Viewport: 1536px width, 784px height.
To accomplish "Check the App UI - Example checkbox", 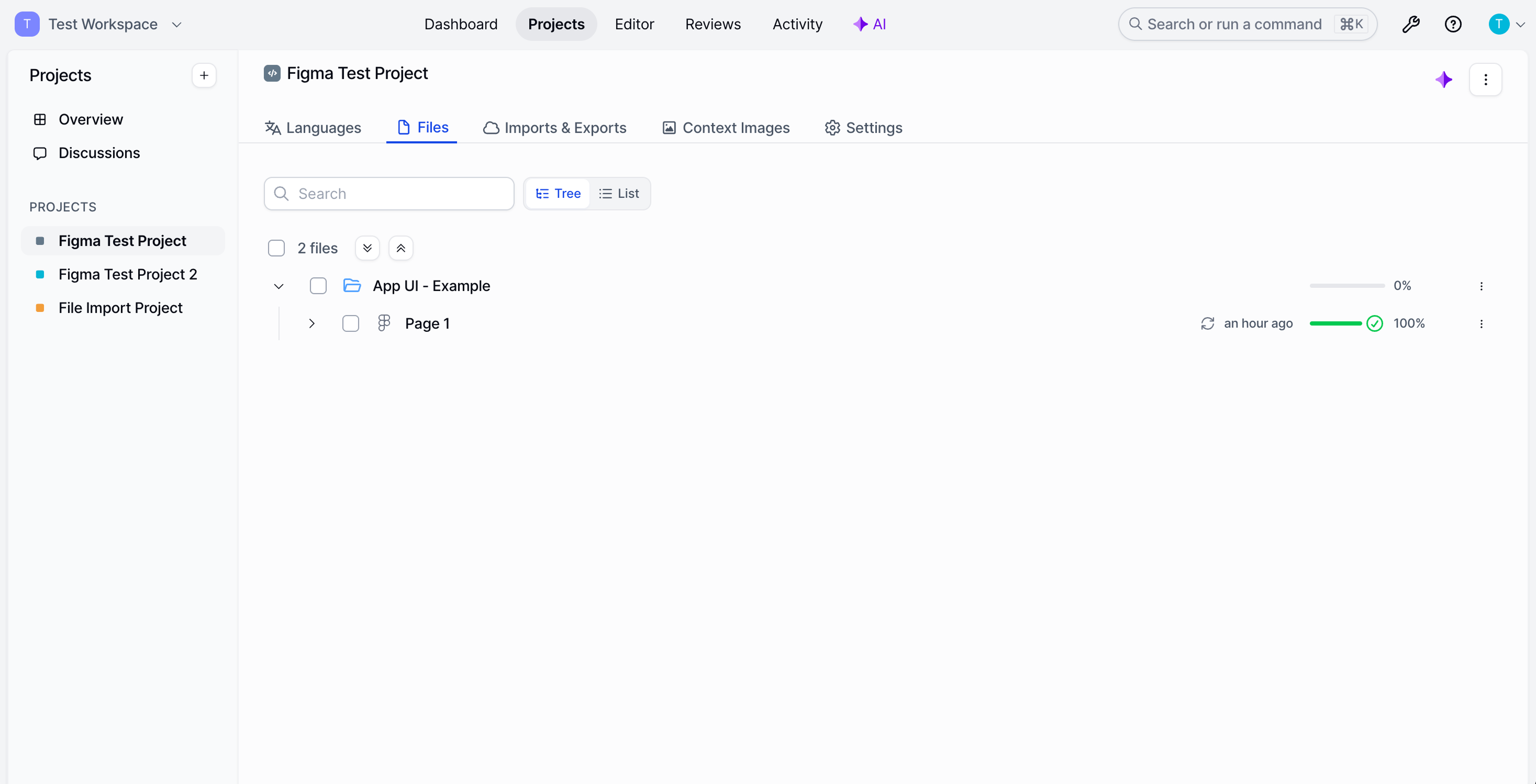I will click(318, 286).
